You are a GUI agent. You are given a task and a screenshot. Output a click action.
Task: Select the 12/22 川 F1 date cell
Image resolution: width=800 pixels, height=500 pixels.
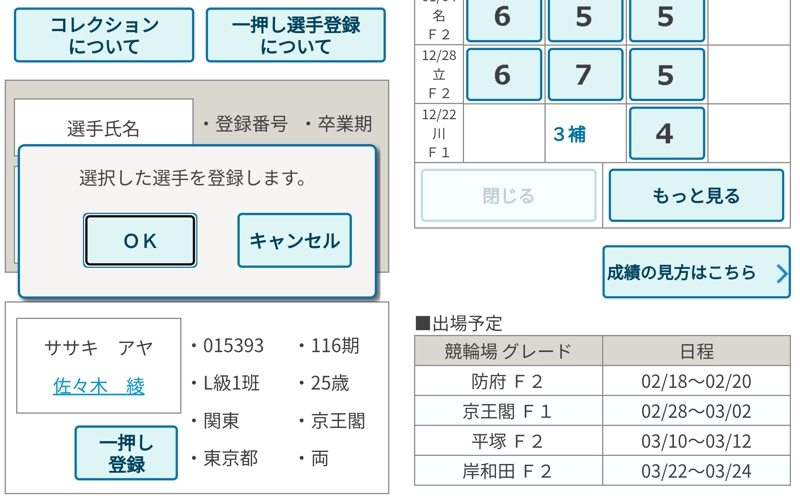click(x=439, y=133)
